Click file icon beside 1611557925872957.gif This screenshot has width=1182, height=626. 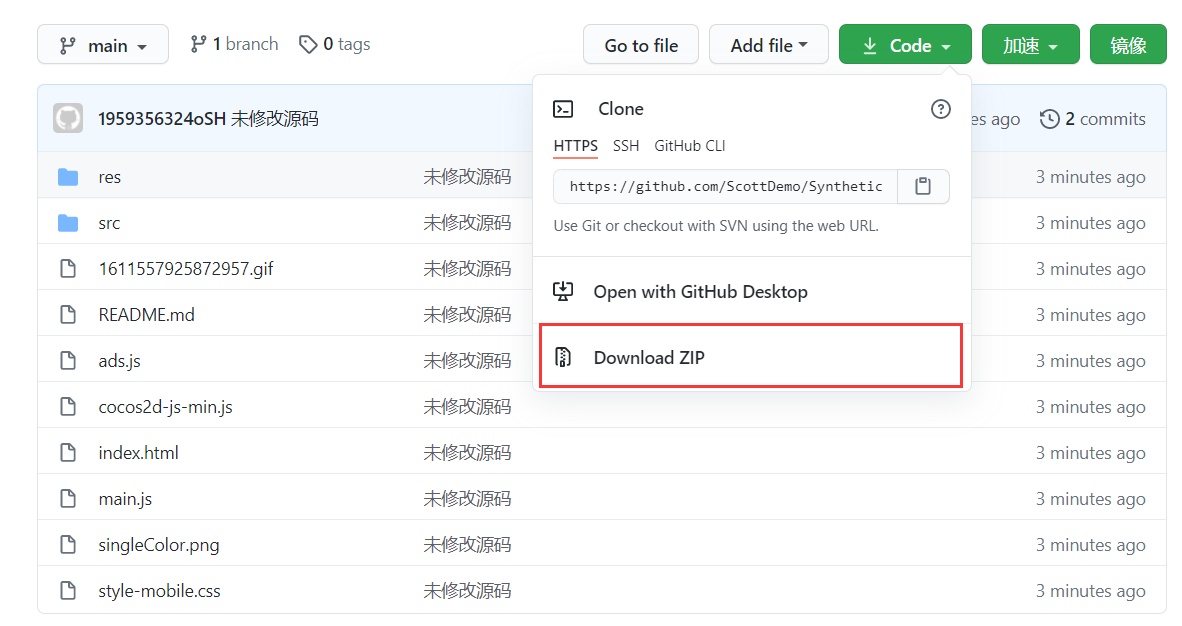[x=68, y=269]
